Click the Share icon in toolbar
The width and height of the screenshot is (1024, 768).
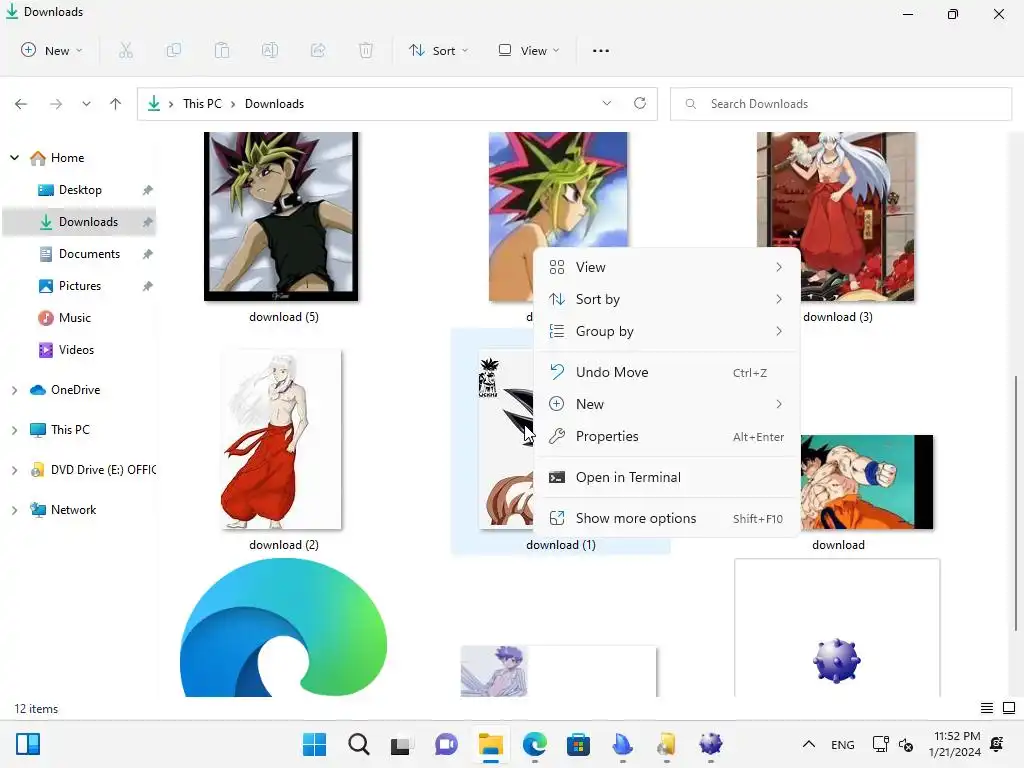pyautogui.click(x=318, y=50)
